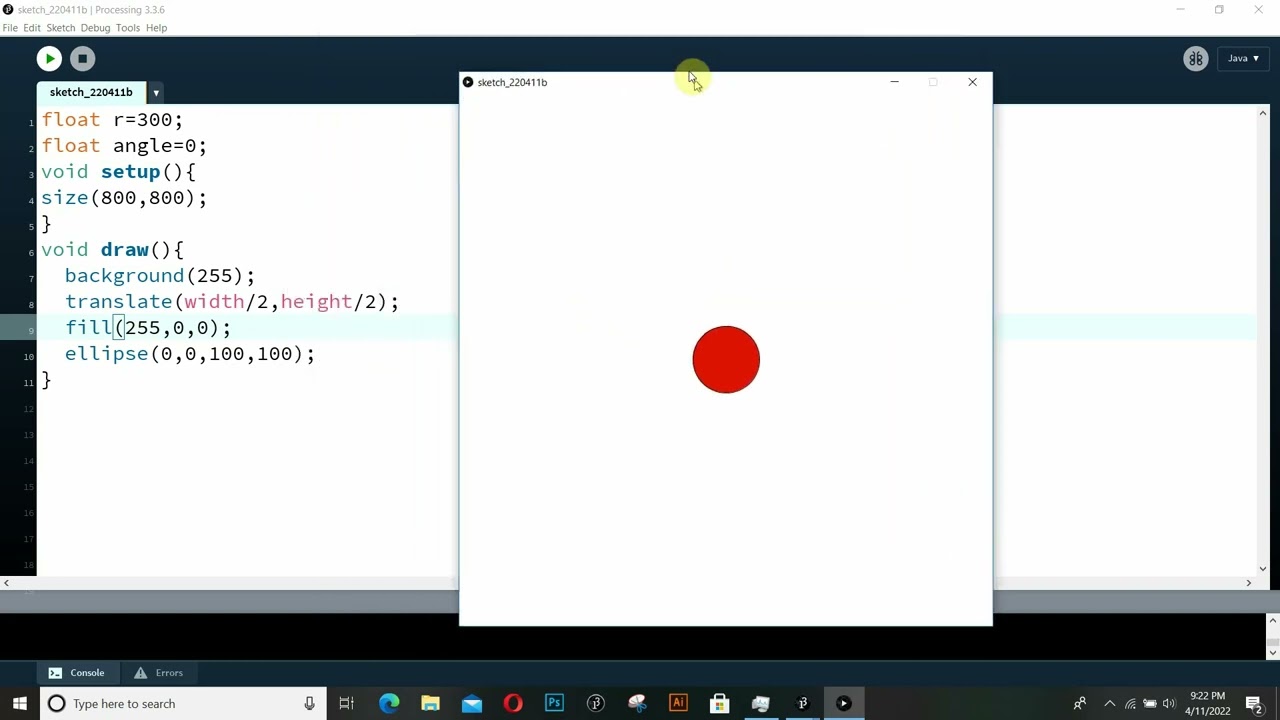Close the sketch_220411b output window
This screenshot has width=1280, height=720.
(972, 82)
